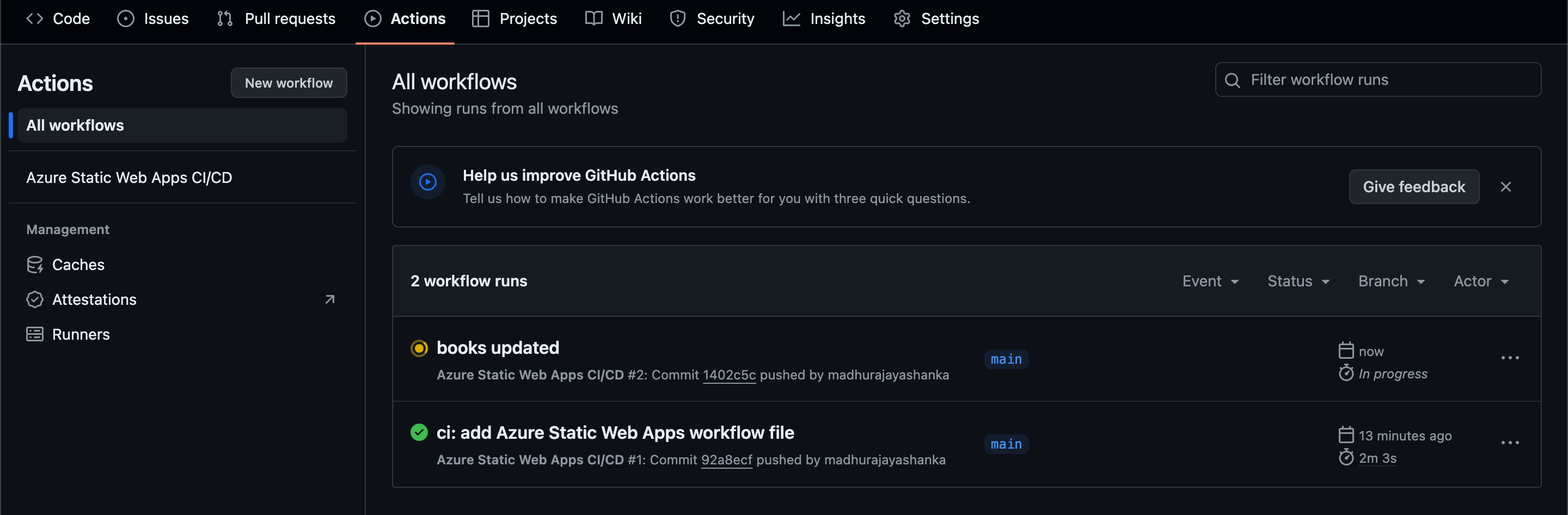Open commit 1402c5c link
This screenshot has height=515, width=1568.
coord(728,375)
